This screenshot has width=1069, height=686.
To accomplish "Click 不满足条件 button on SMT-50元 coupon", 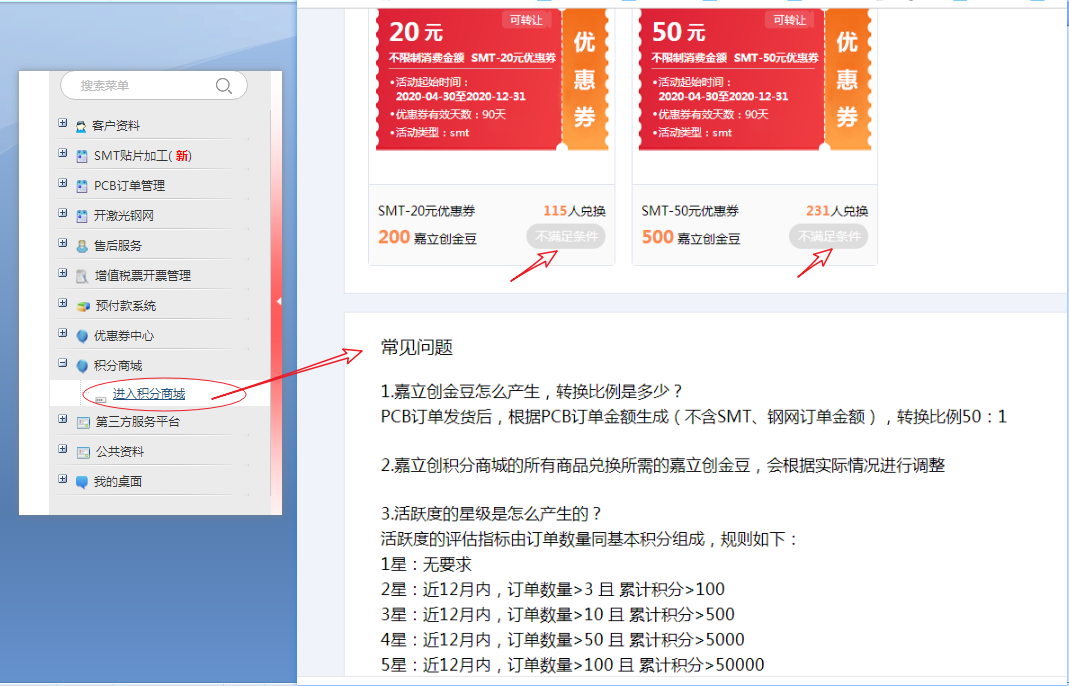I will tap(828, 237).
